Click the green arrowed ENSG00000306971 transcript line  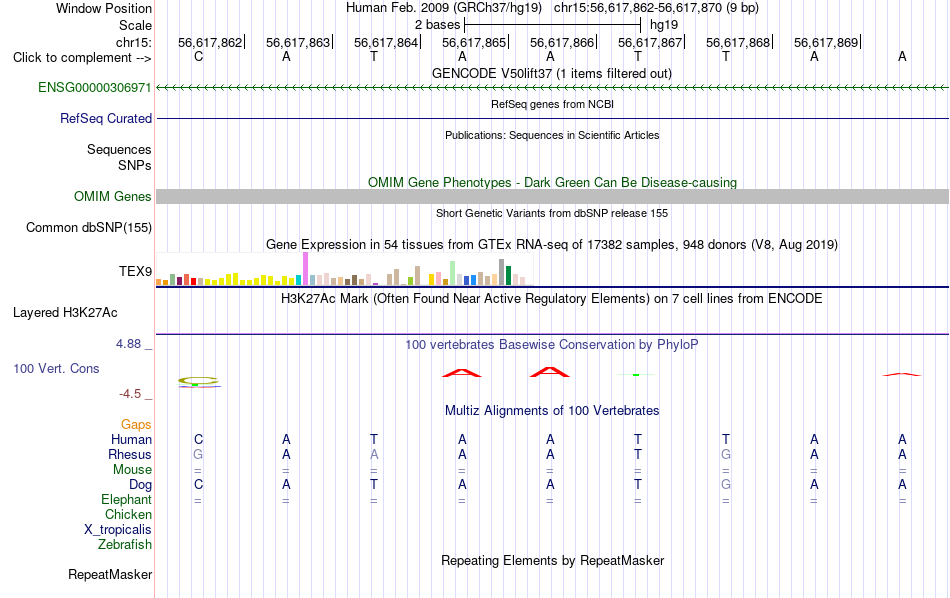coord(552,88)
